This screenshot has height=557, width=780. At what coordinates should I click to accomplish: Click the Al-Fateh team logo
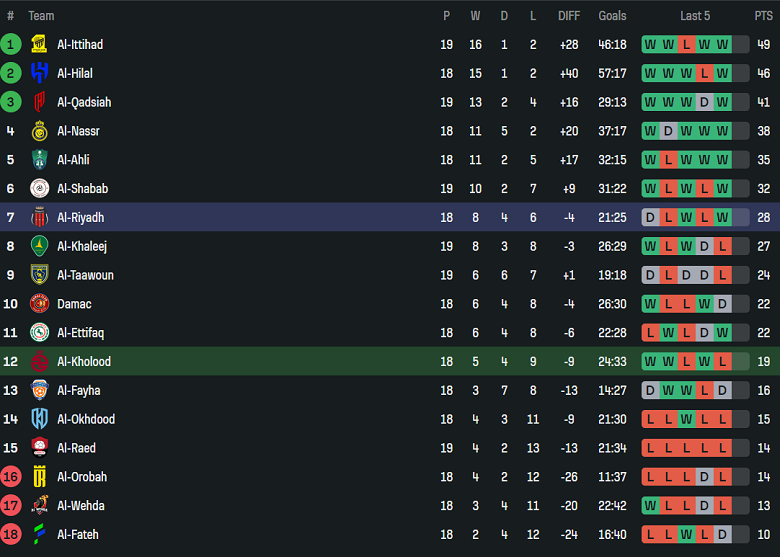coord(39,534)
